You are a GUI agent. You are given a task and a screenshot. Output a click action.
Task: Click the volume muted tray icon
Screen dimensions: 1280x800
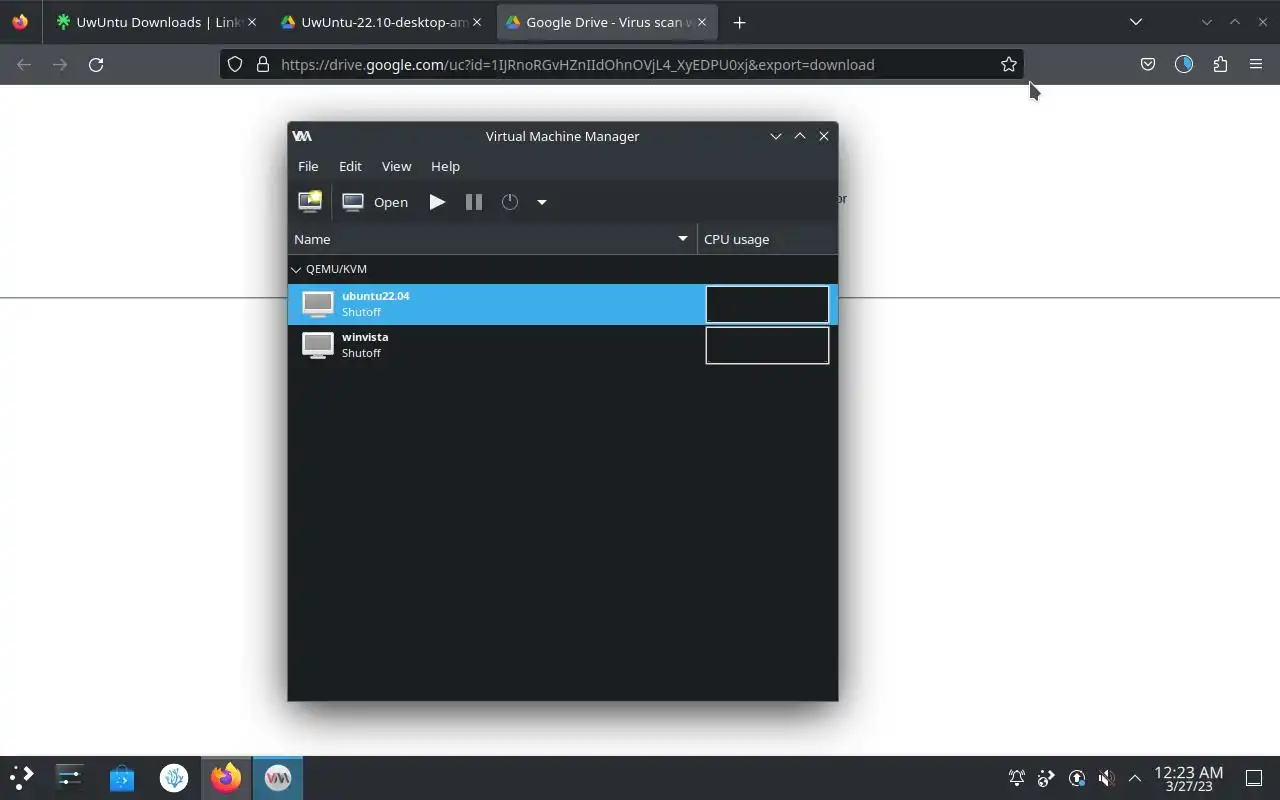click(x=1106, y=778)
